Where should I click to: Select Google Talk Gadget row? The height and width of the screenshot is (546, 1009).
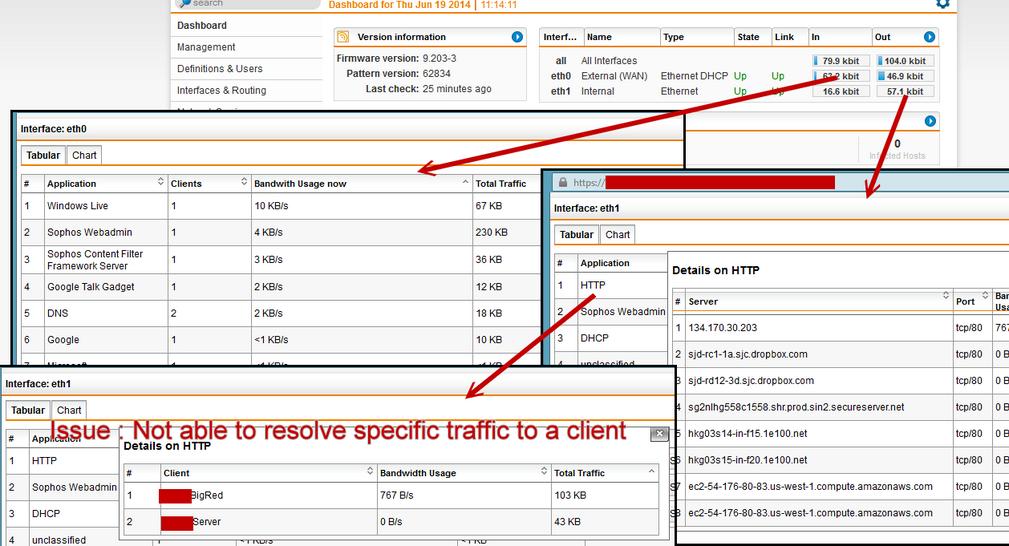click(x=281, y=287)
